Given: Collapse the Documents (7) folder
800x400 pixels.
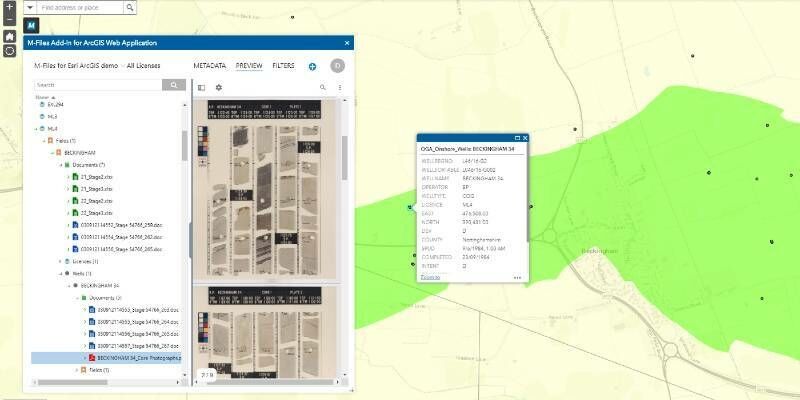Looking at the screenshot, I should tap(61, 165).
